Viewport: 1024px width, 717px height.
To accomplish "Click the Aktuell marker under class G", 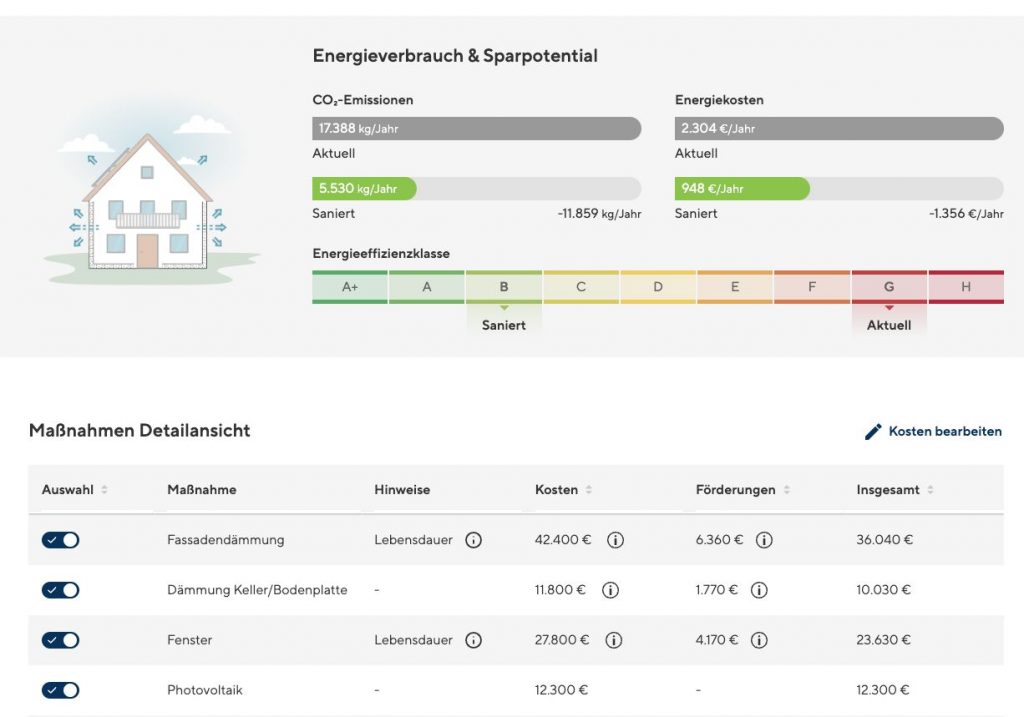I will (889, 325).
